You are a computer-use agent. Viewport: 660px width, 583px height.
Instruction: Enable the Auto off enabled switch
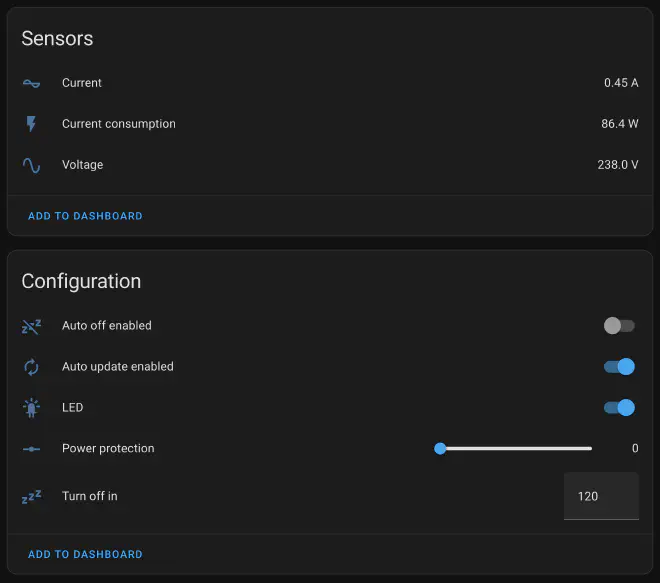pyautogui.click(x=619, y=326)
